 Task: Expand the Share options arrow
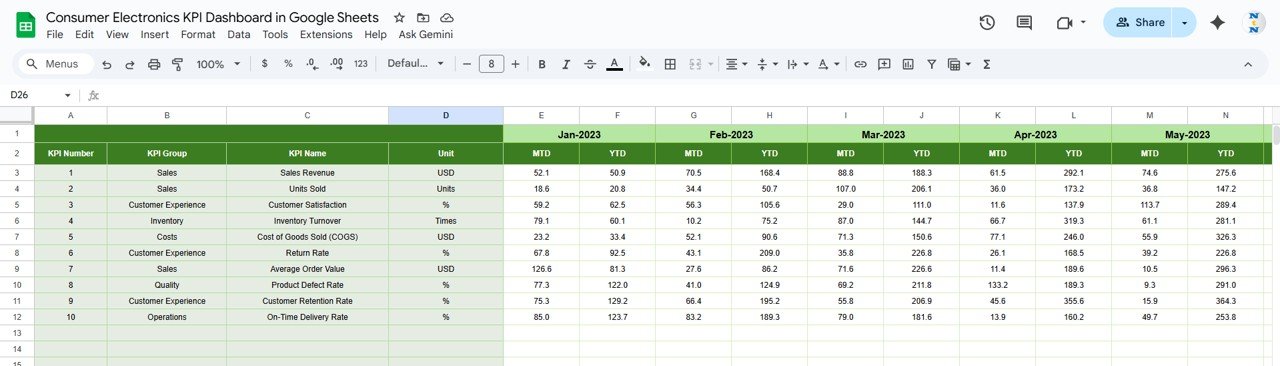[1185, 22]
